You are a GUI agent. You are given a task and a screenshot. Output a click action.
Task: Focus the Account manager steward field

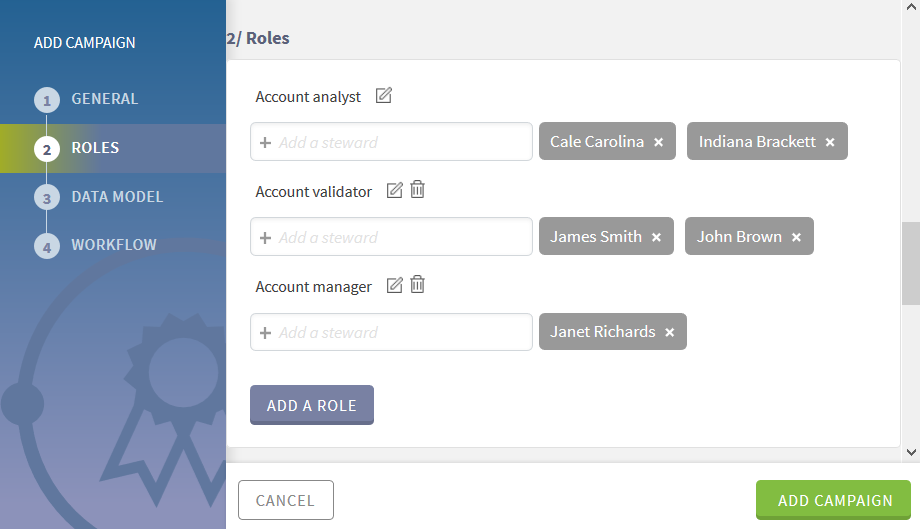400,332
